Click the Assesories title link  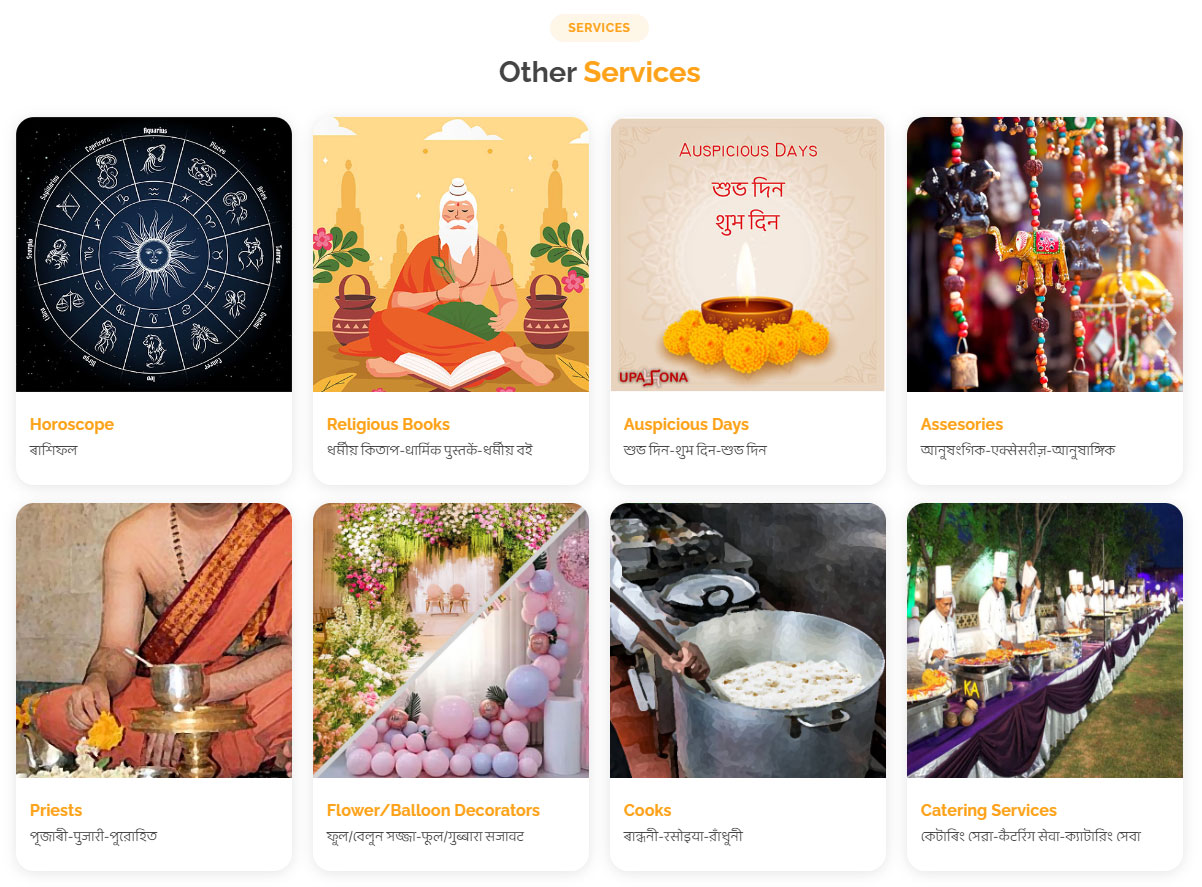[962, 424]
